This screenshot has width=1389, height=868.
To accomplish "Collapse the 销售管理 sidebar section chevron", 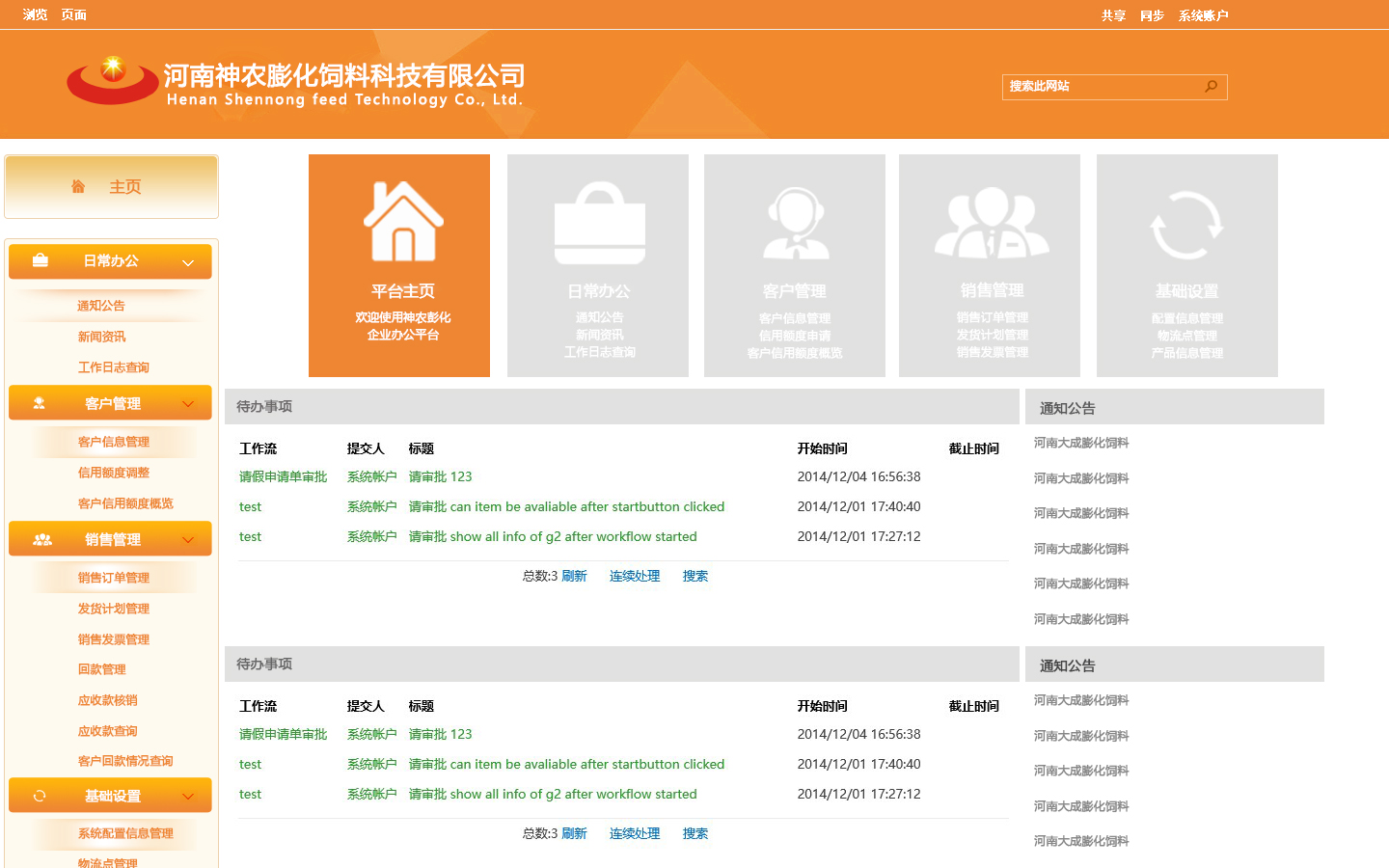I will click(x=188, y=540).
